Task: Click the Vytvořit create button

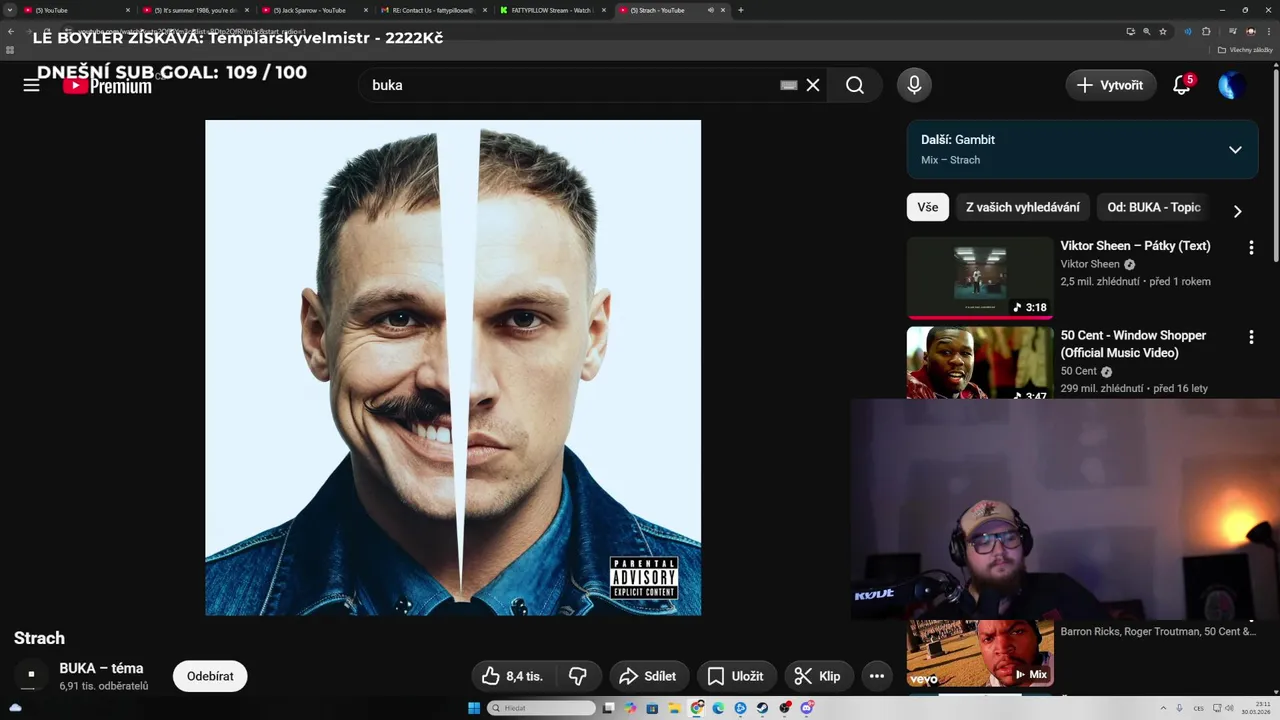Action: (1111, 85)
